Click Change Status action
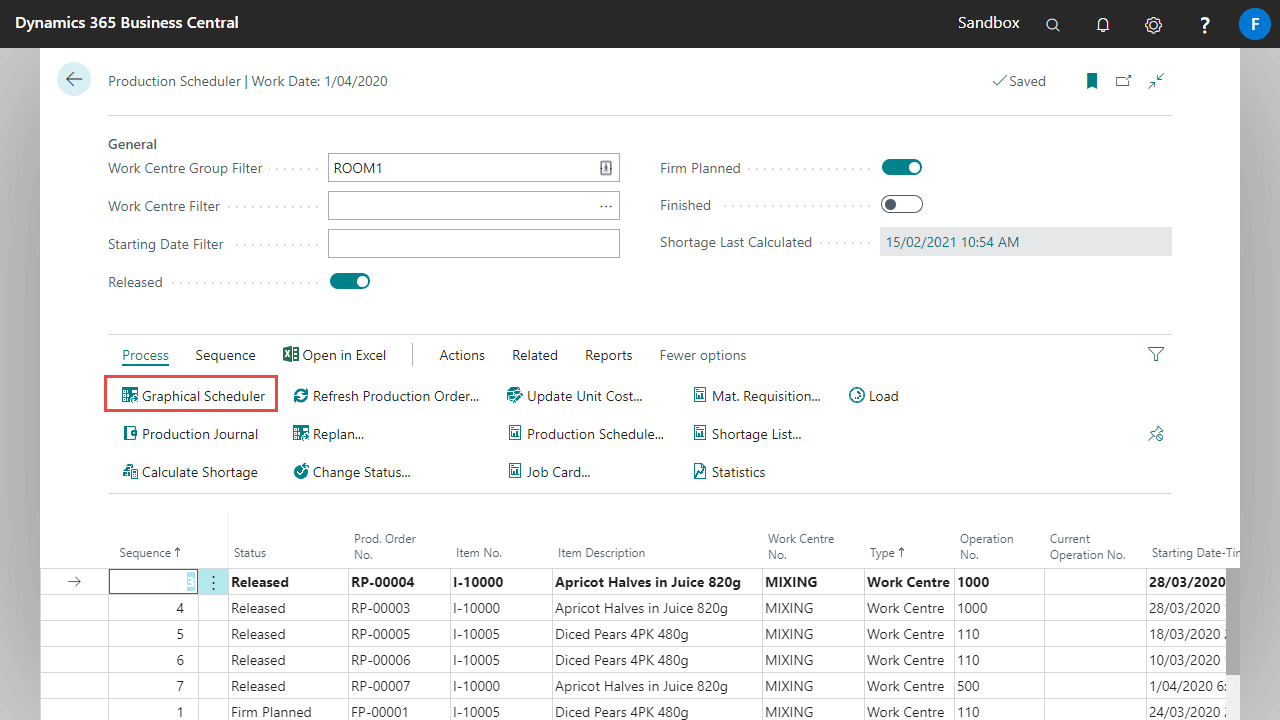 pos(352,472)
